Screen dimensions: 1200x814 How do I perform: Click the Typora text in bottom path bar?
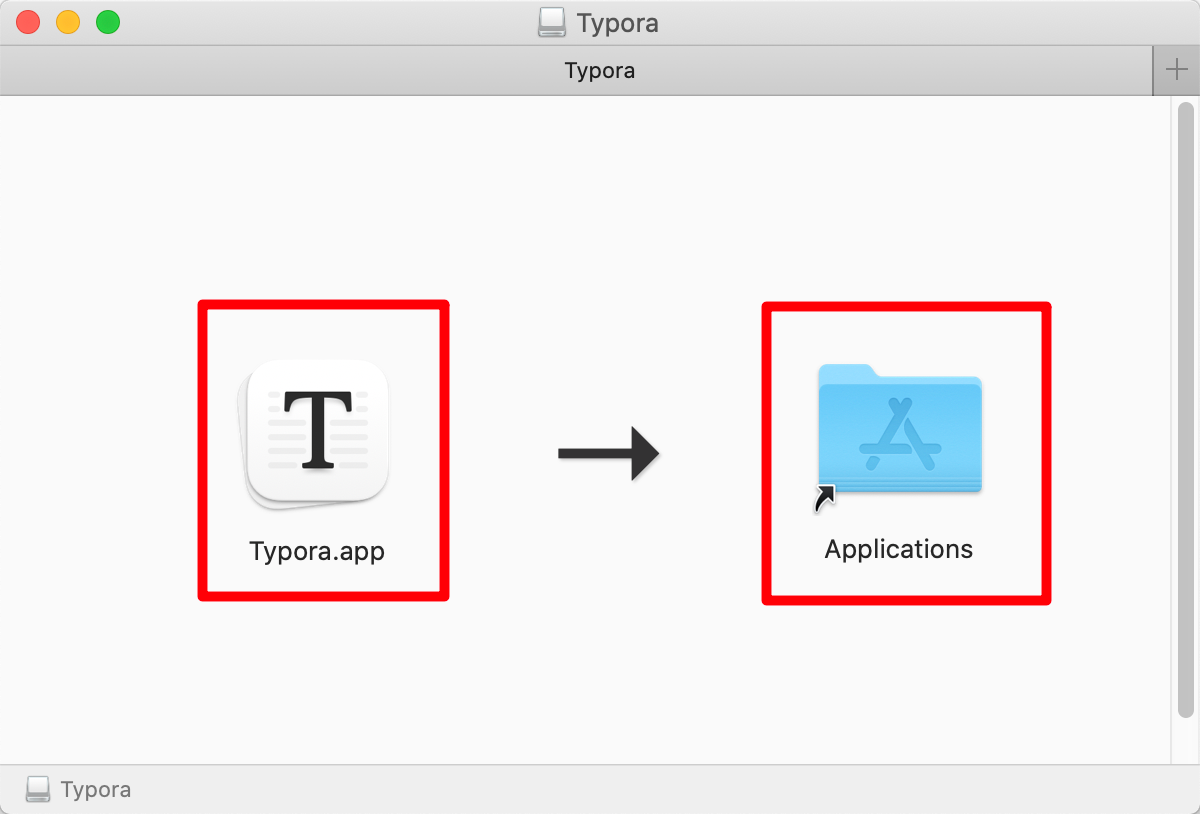click(96, 790)
